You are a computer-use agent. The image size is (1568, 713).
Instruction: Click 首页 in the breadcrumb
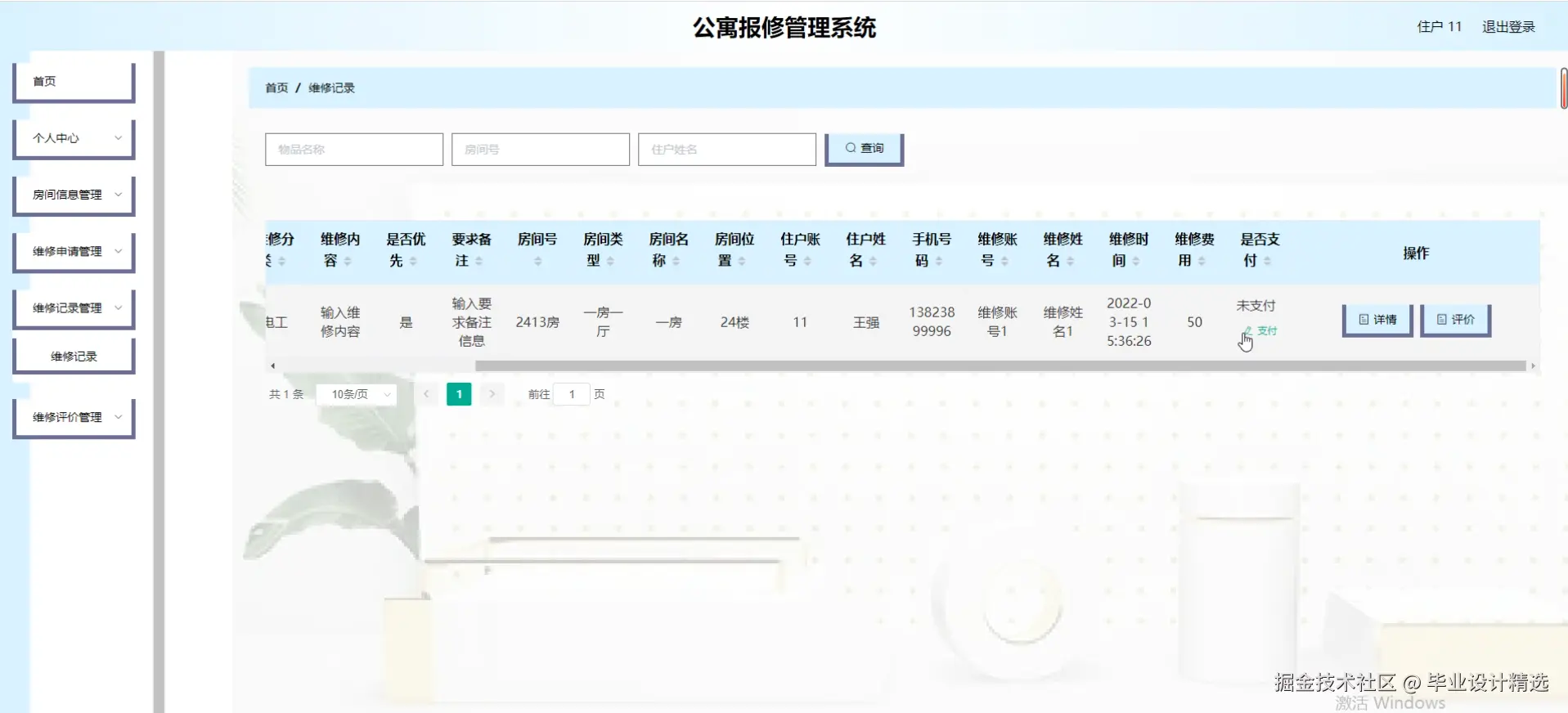[x=276, y=87]
